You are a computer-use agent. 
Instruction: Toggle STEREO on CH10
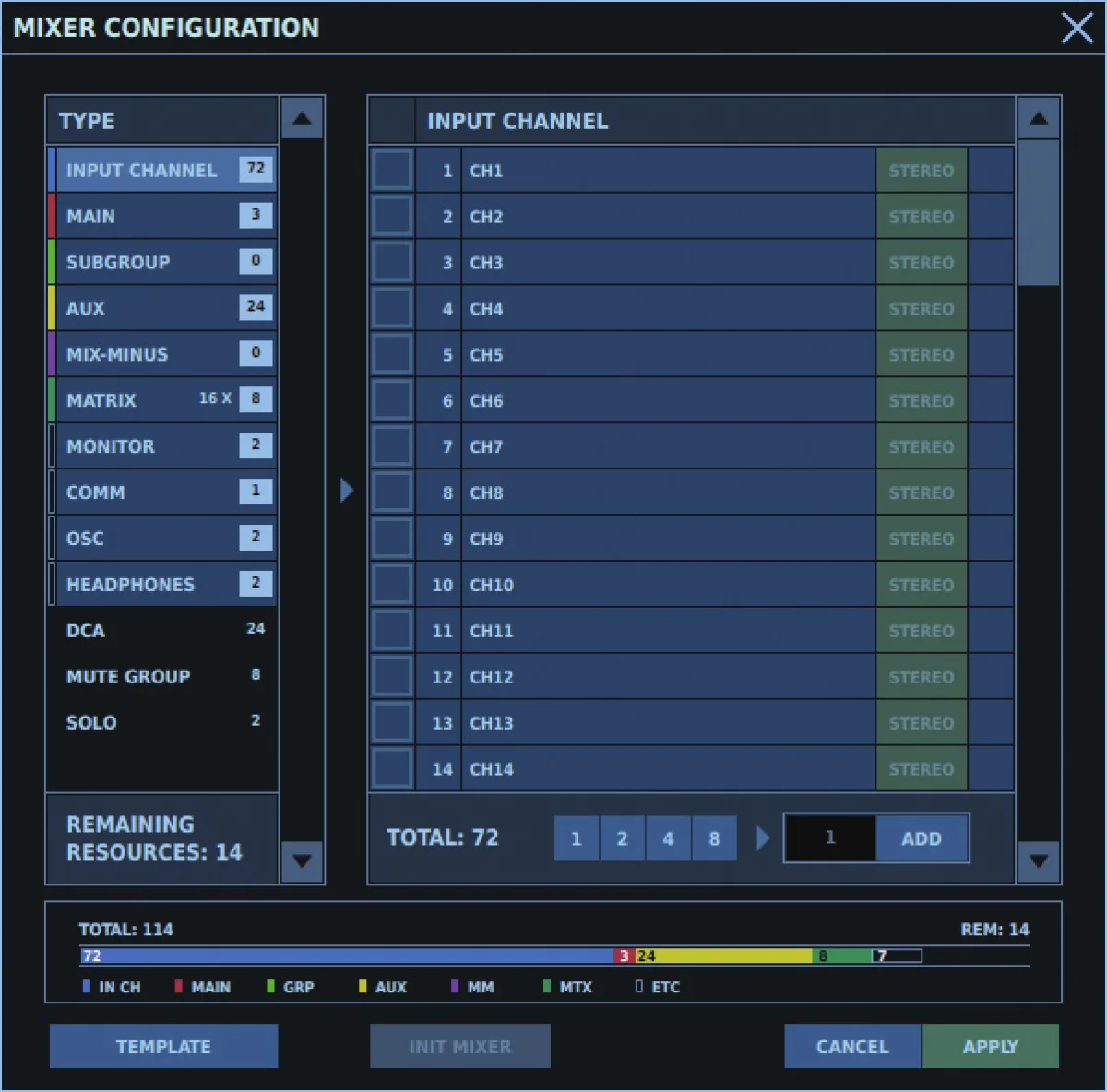point(922,585)
